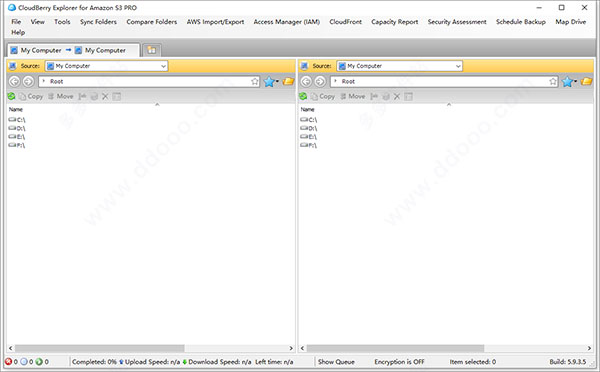Viewport: 600px width, 372px height.
Task: Open the CloudFront menu
Action: pyautogui.click(x=346, y=22)
